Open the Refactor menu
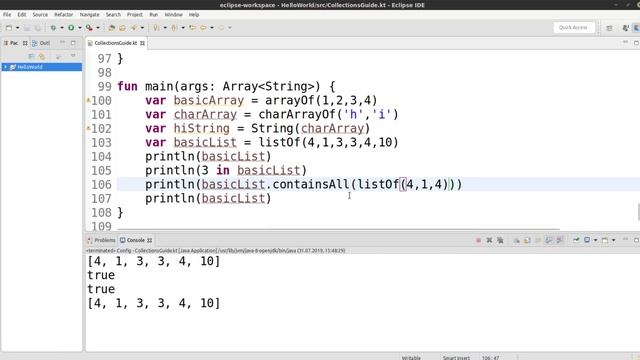Image resolution: width=640 pixels, height=360 pixels. 63,14
